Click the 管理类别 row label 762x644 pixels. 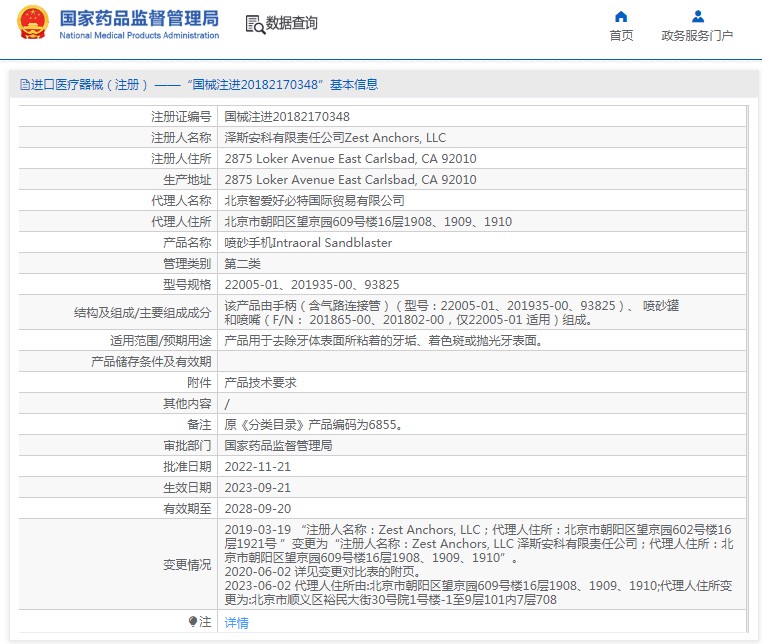(187, 263)
